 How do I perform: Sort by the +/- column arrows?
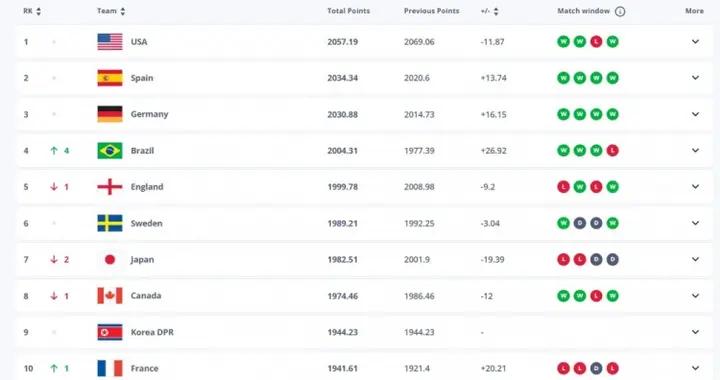pos(496,11)
